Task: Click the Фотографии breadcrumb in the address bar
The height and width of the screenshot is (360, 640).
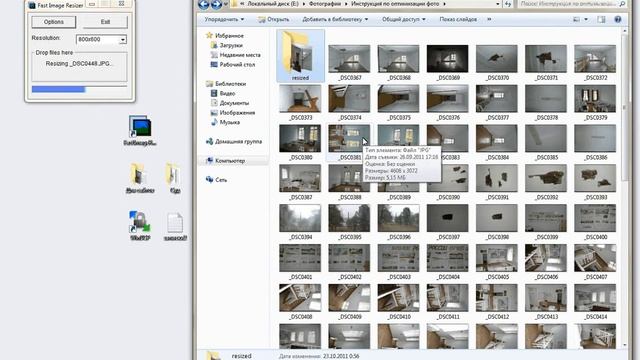Action: (324, 4)
